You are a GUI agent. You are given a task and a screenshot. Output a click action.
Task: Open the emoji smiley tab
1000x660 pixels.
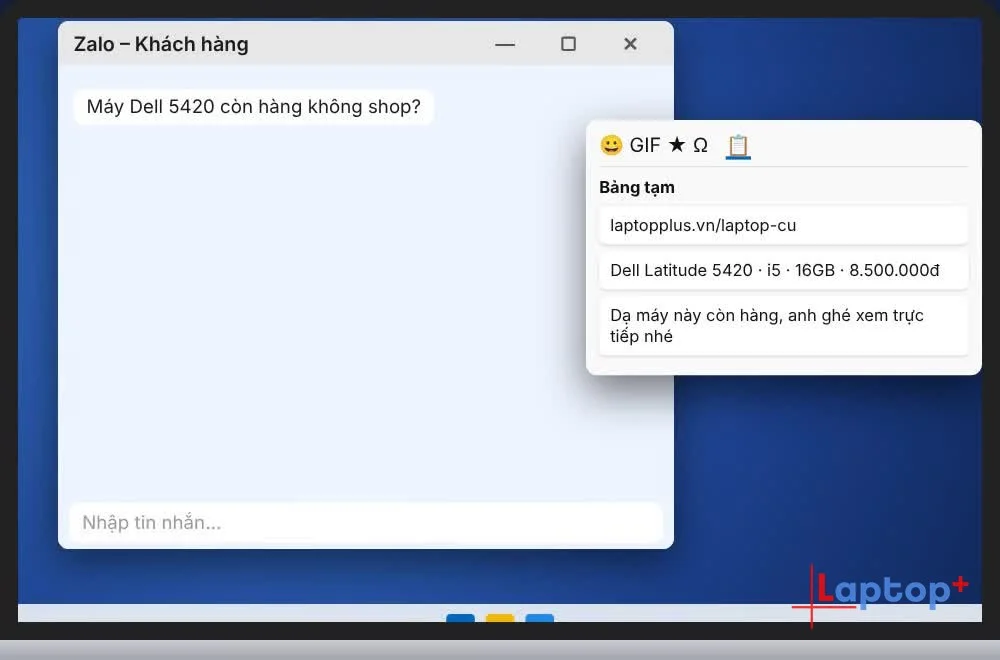click(611, 145)
